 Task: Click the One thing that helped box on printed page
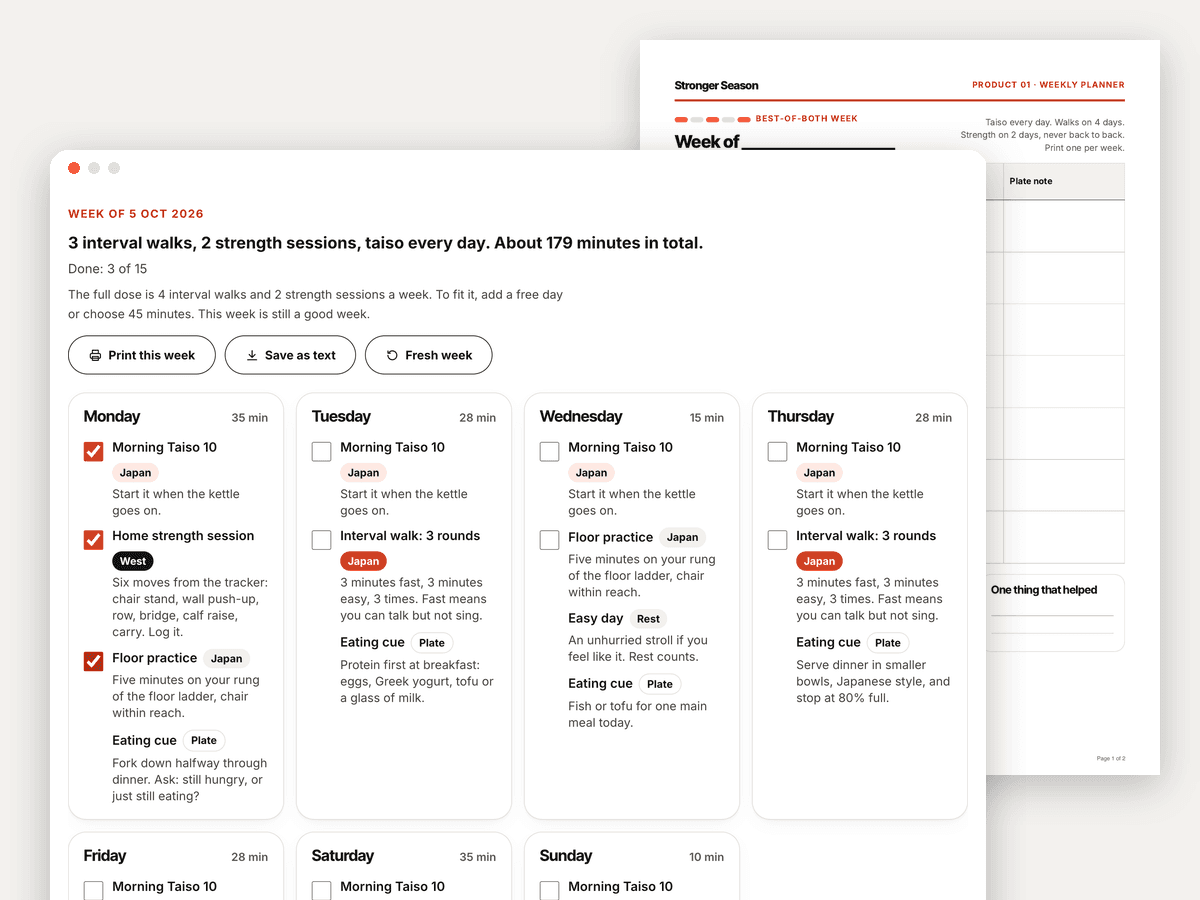point(1055,612)
